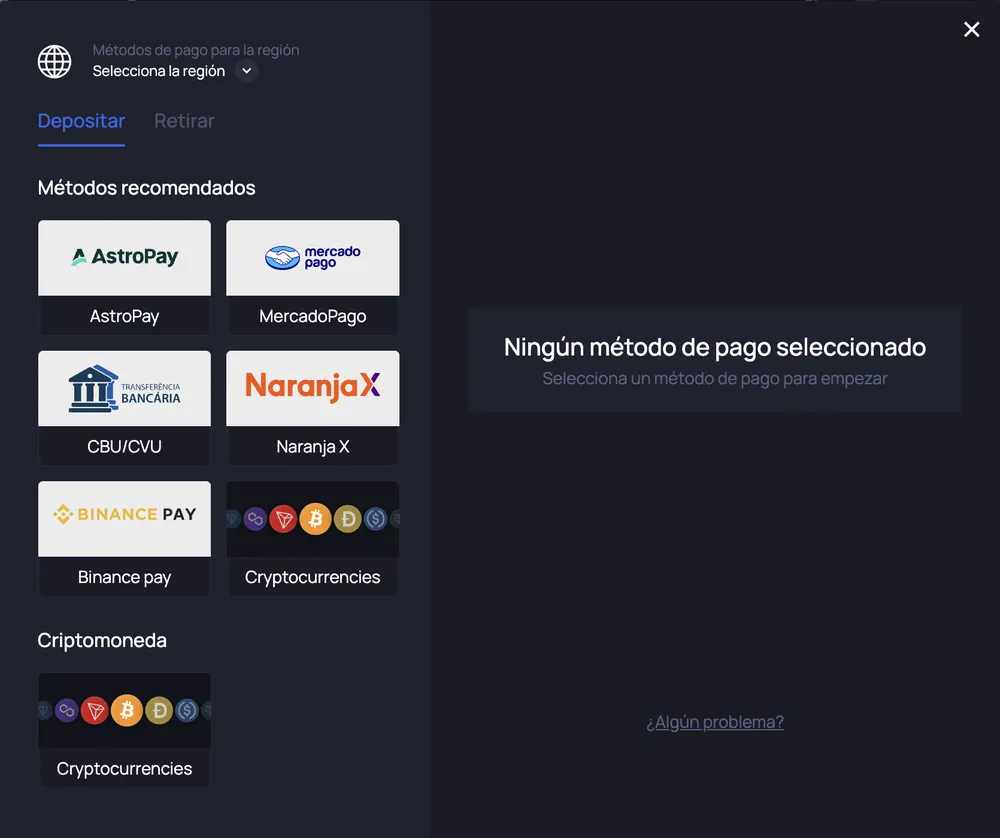This screenshot has height=838, width=1000.
Task: Choose the MercadoPago label
Action: (x=312, y=316)
